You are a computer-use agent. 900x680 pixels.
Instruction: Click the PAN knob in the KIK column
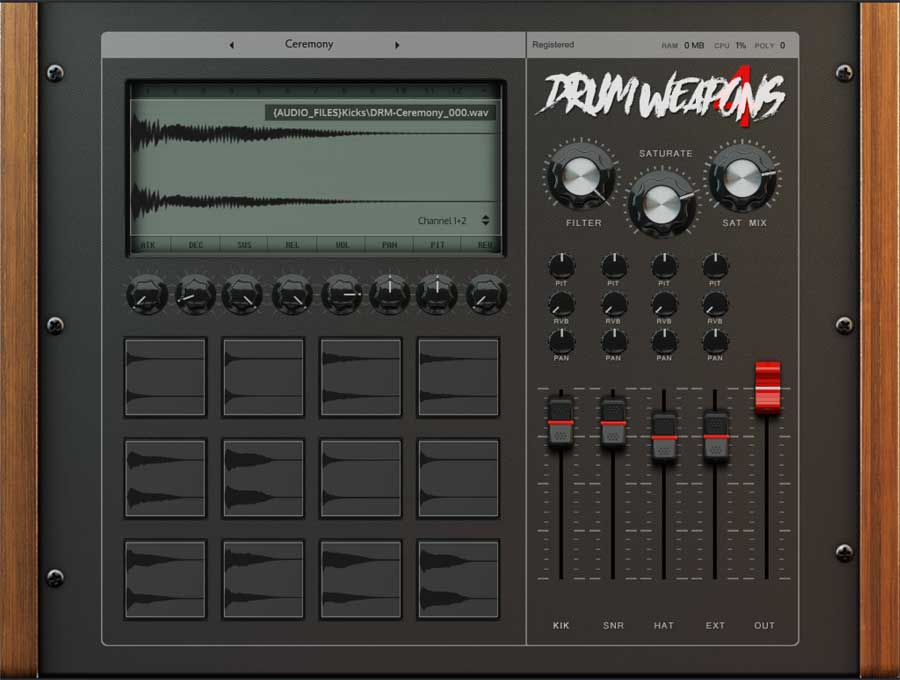(561, 341)
